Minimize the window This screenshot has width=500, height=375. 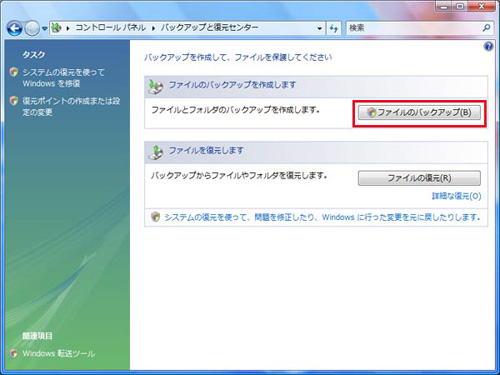444,7
